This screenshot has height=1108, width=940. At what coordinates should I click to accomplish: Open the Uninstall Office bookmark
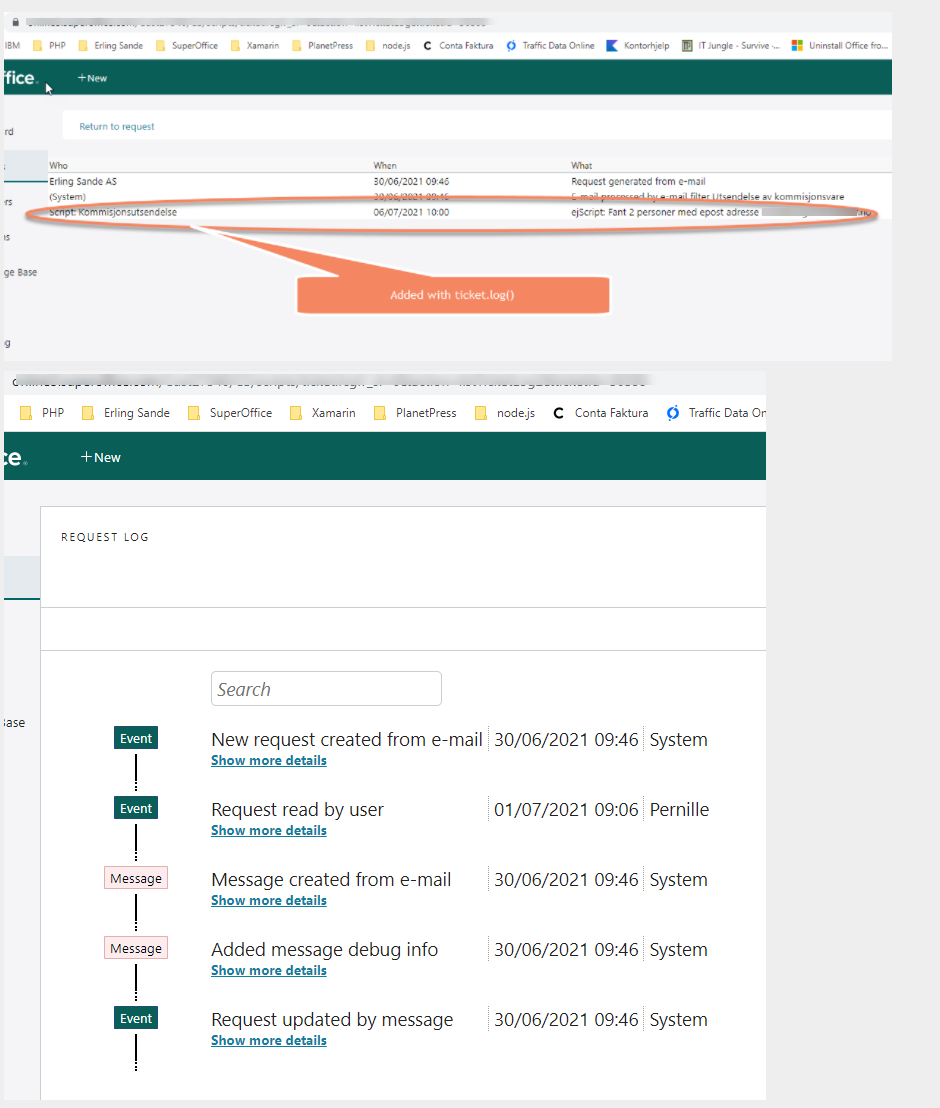click(838, 45)
